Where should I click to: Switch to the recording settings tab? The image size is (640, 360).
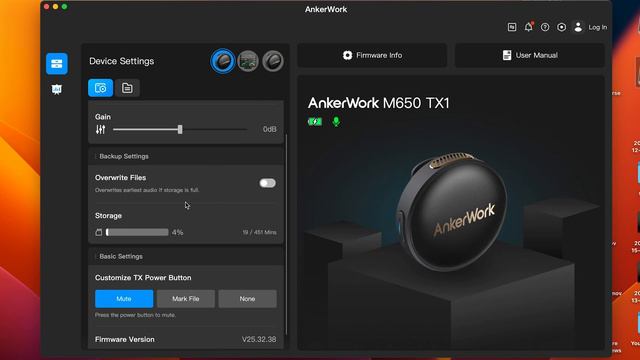(100, 88)
